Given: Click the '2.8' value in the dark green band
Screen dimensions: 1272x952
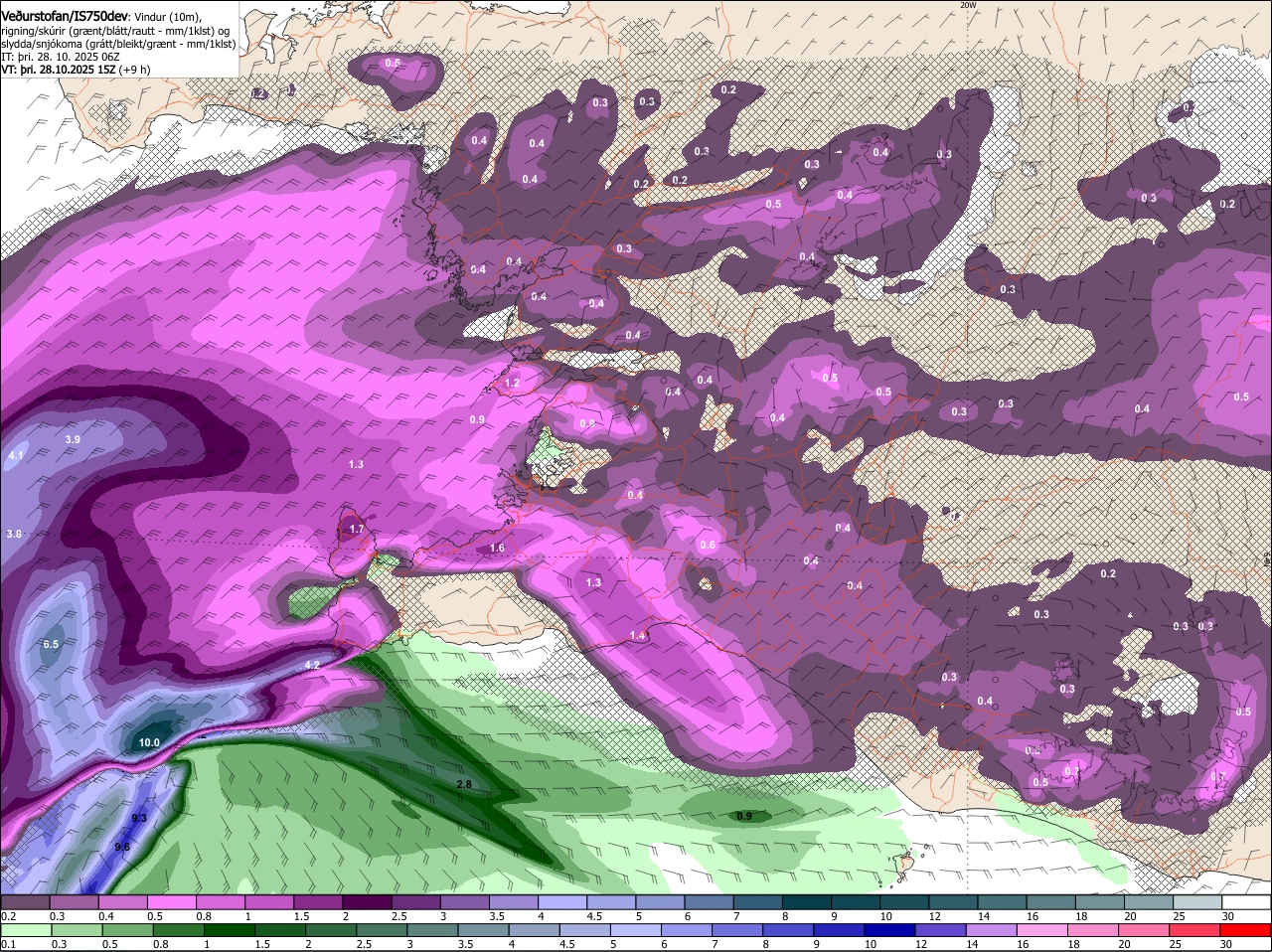Looking at the screenshot, I should coord(463,784).
